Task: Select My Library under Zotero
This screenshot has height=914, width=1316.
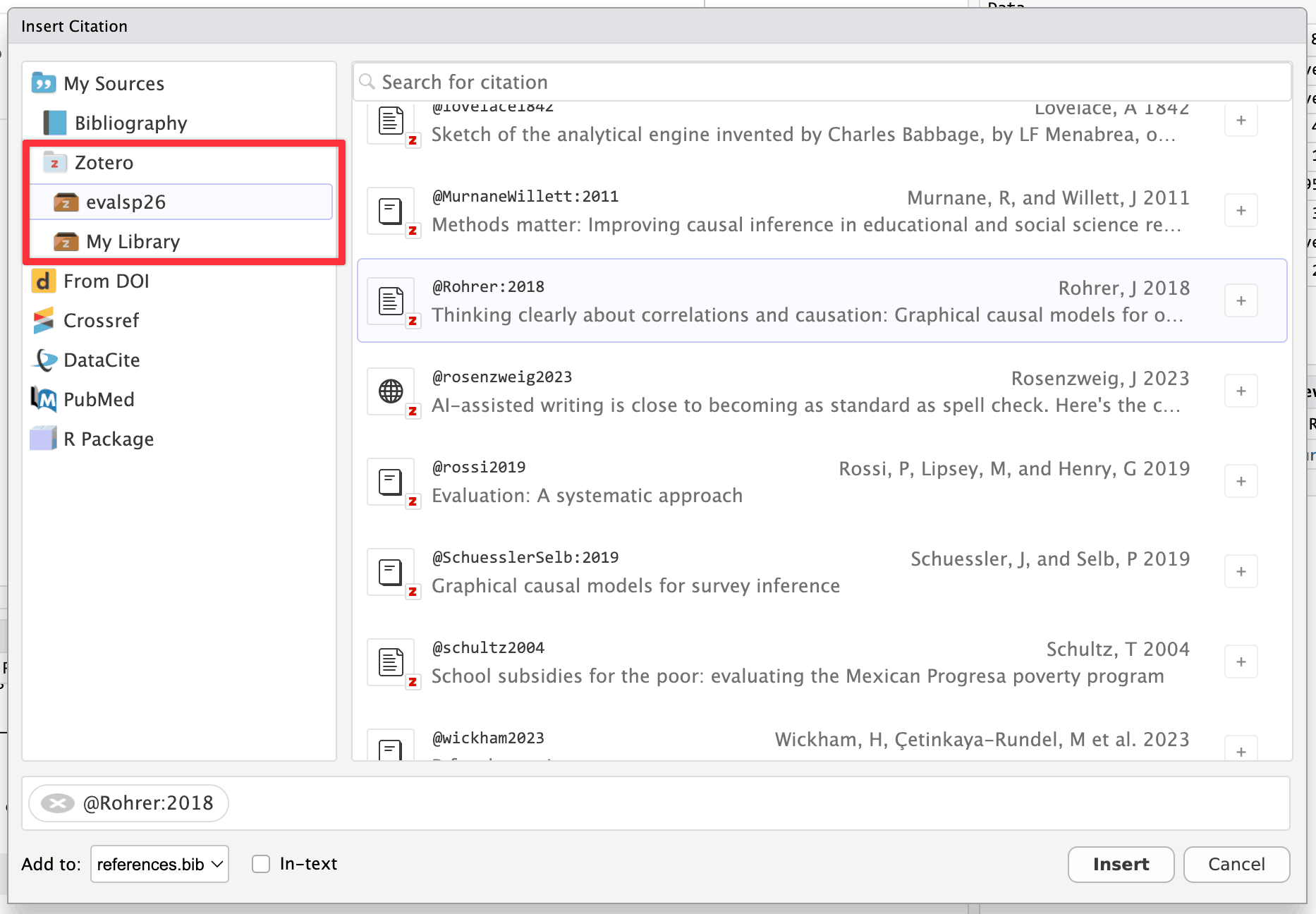Action: 133,242
